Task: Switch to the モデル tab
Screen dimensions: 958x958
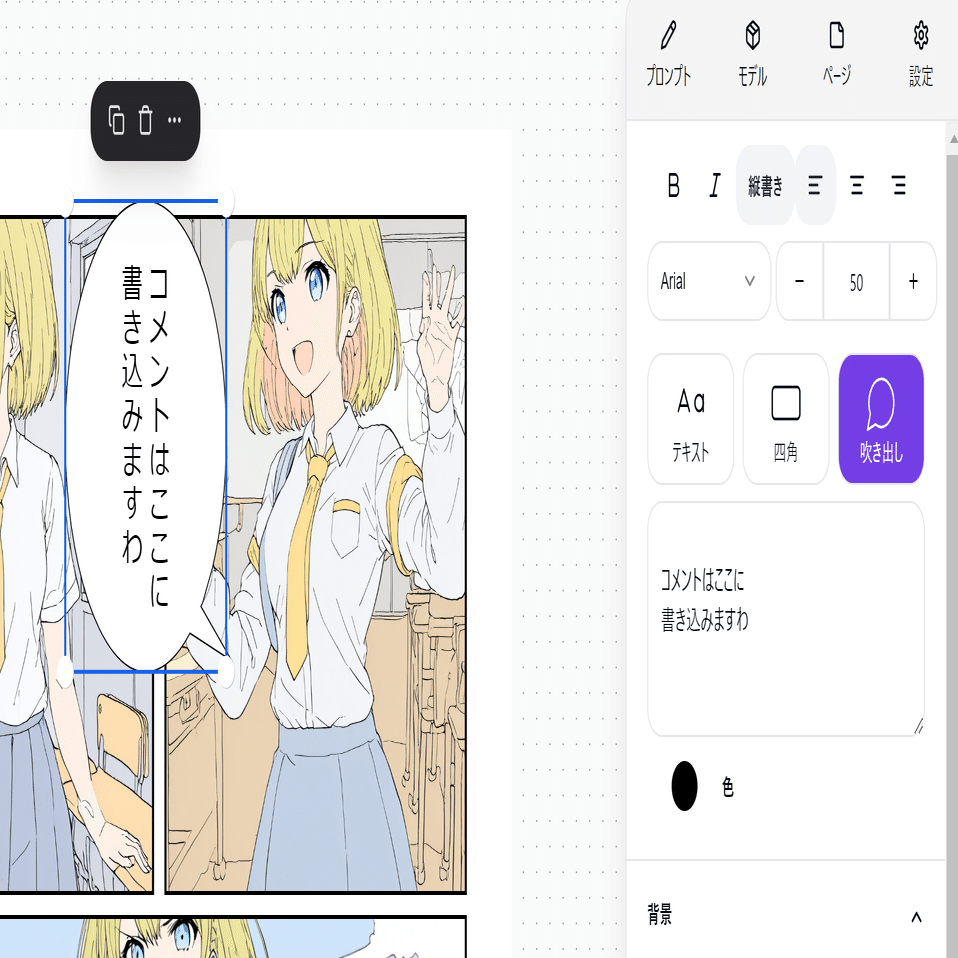Action: tap(753, 53)
